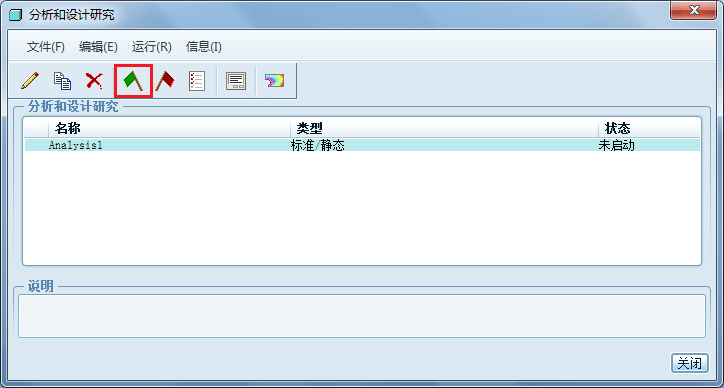Image resolution: width=724 pixels, height=388 pixels.
Task: Close the dialog with the title bar X
Action: coord(693,10)
